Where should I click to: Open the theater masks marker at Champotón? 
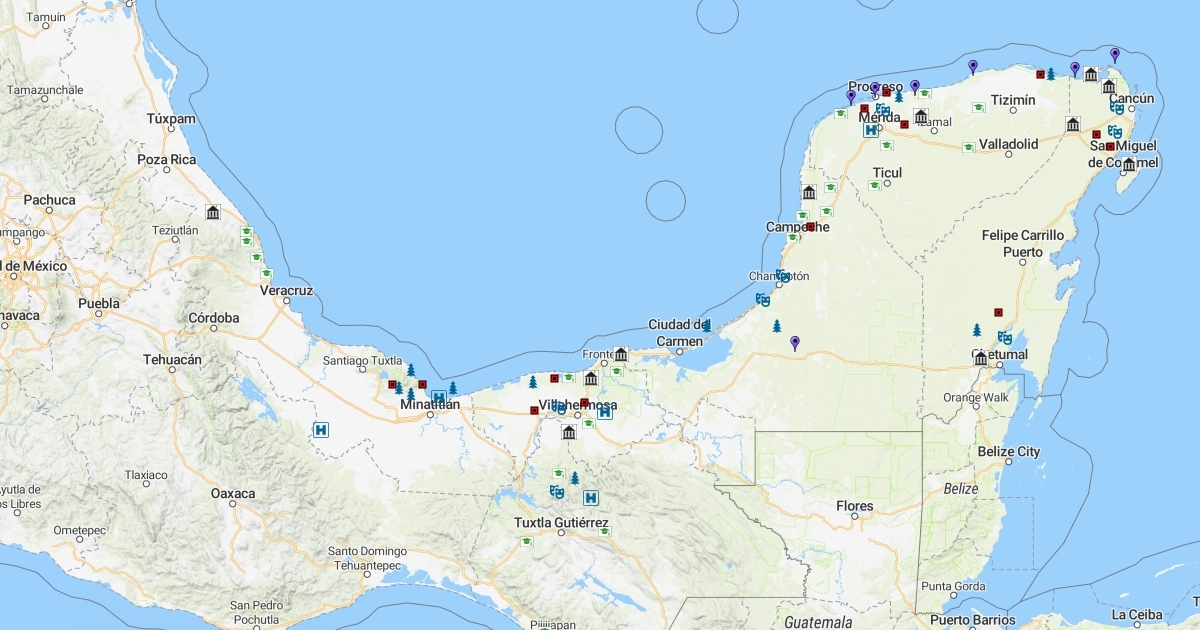coord(783,276)
